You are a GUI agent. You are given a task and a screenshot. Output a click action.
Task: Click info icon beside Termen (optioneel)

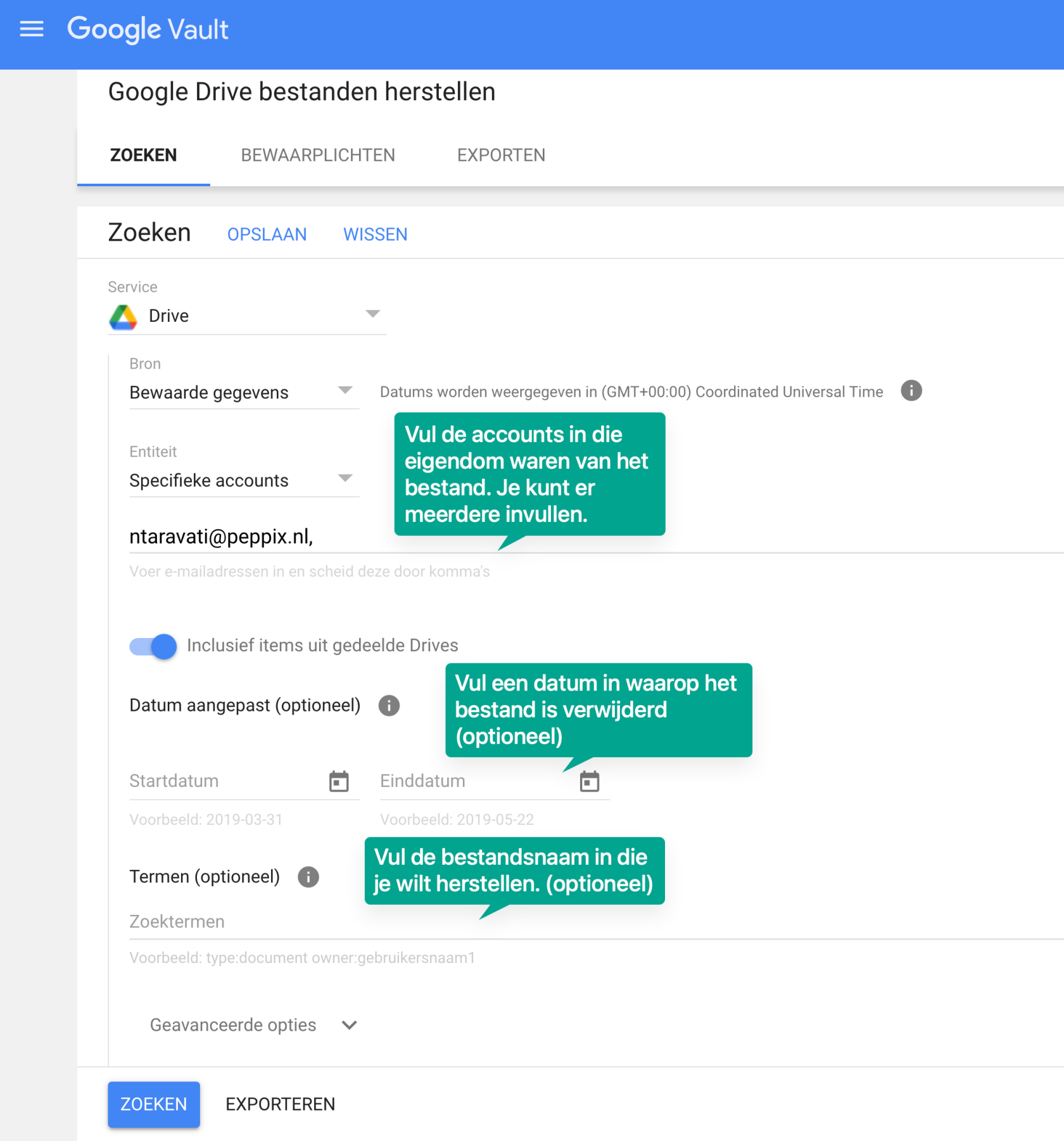pyautogui.click(x=308, y=877)
